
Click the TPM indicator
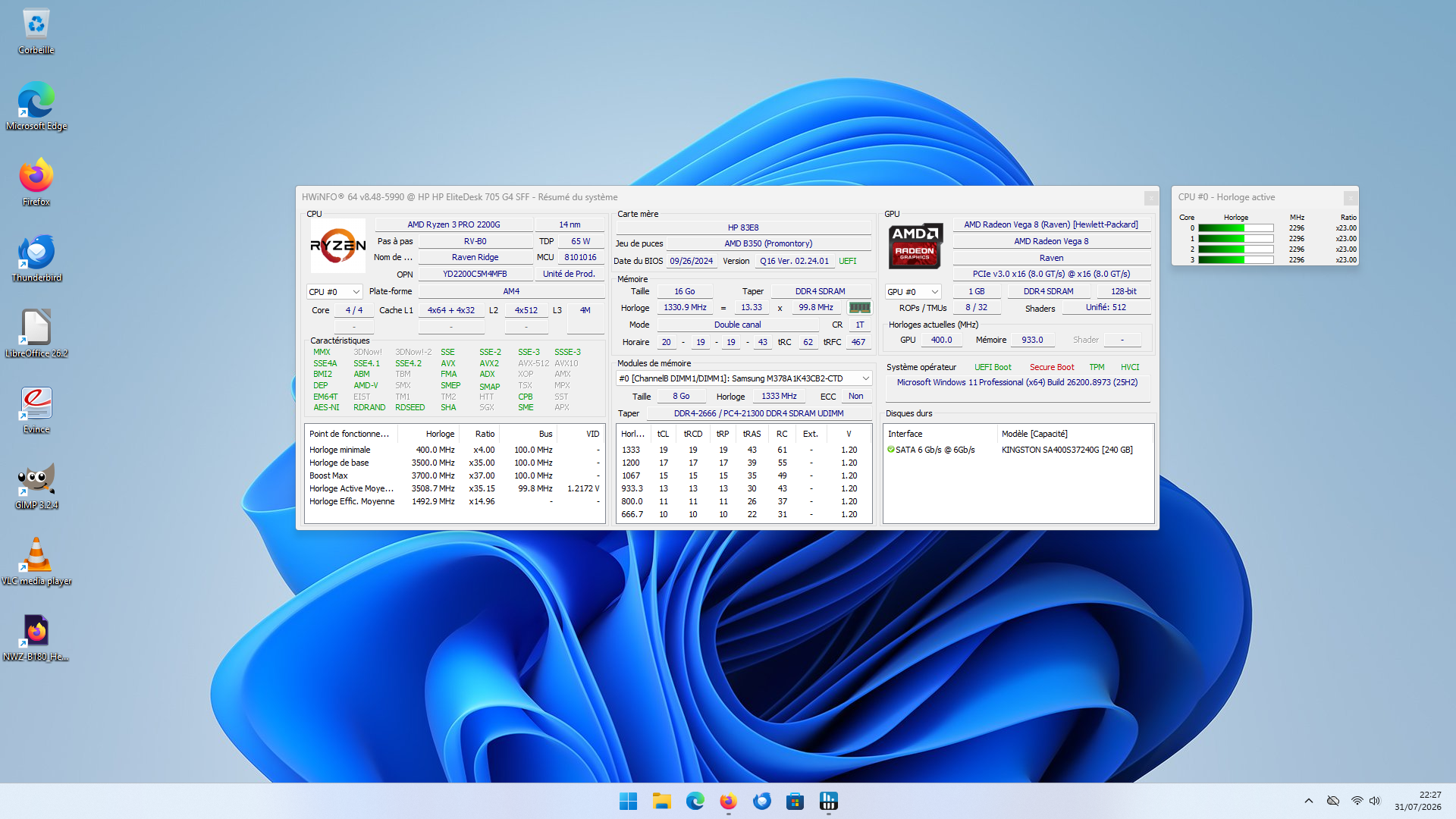pos(1097,367)
